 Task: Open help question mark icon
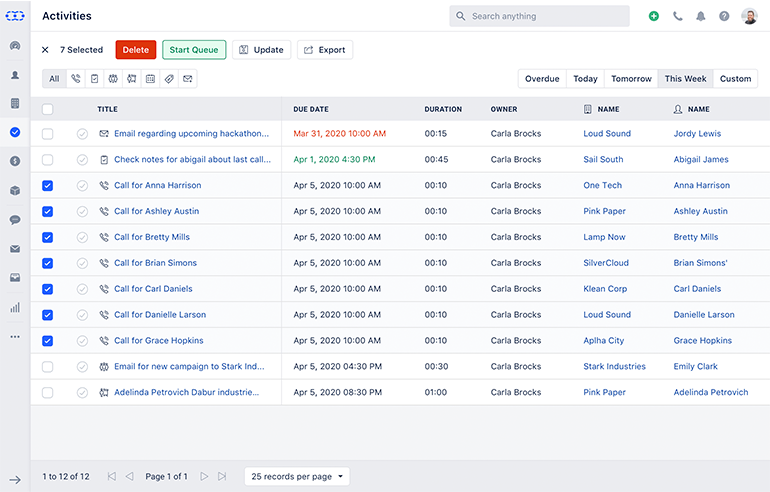click(x=724, y=16)
